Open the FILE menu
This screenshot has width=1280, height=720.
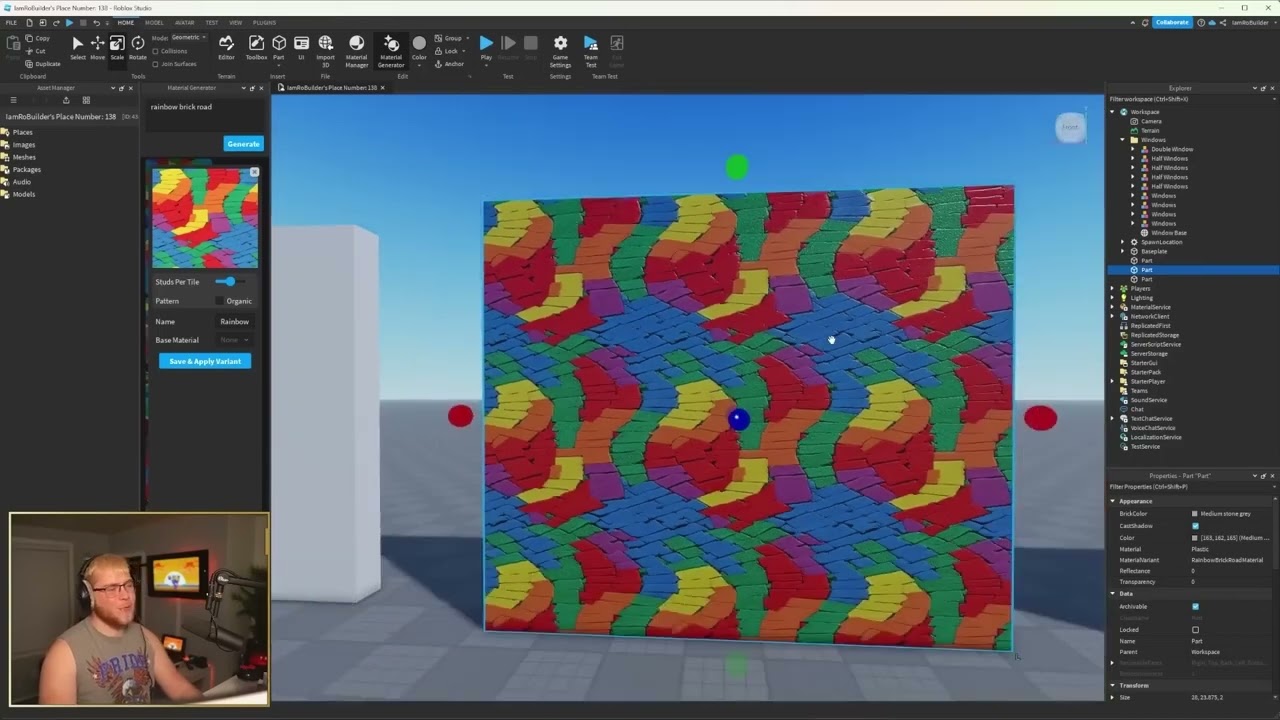(11, 22)
